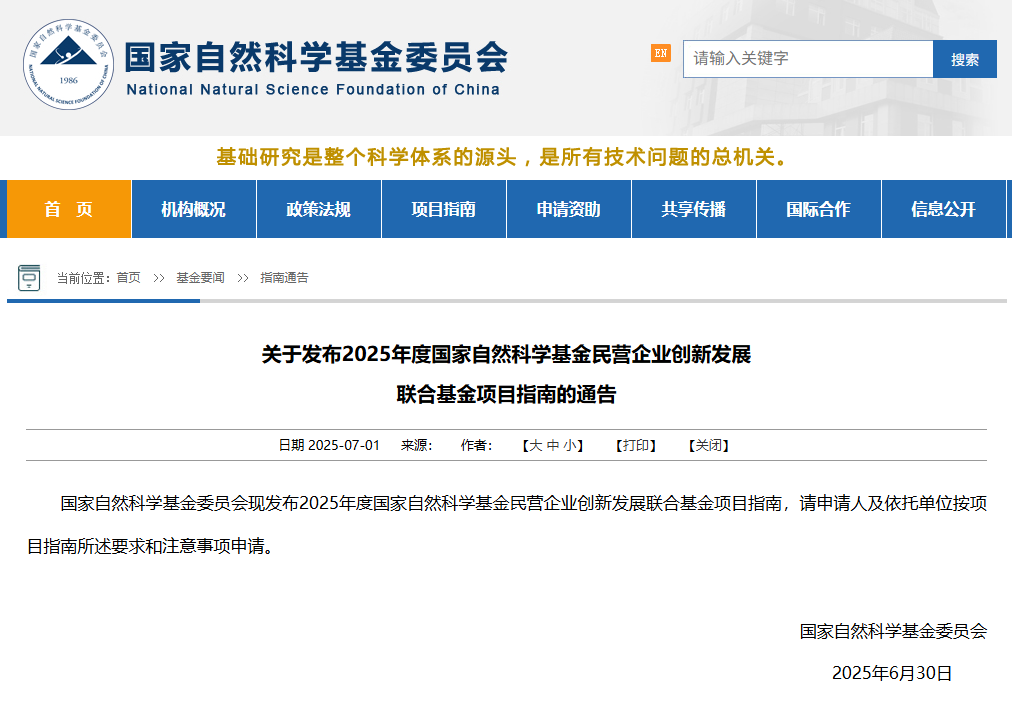Open the 首页 navigation tab
The image size is (1012, 705).
pyautogui.click(x=69, y=209)
